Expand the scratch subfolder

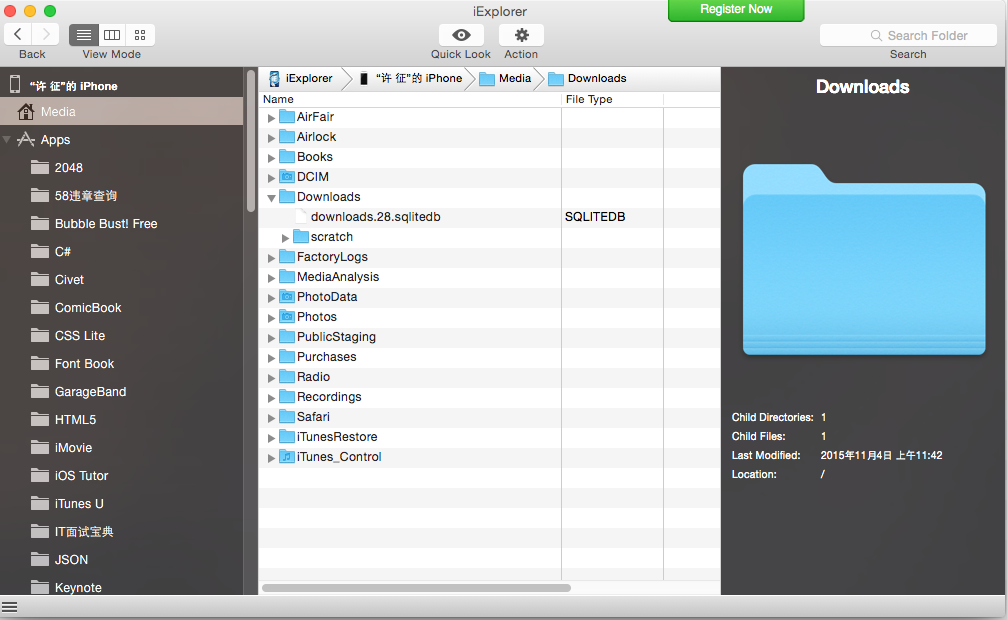(285, 238)
